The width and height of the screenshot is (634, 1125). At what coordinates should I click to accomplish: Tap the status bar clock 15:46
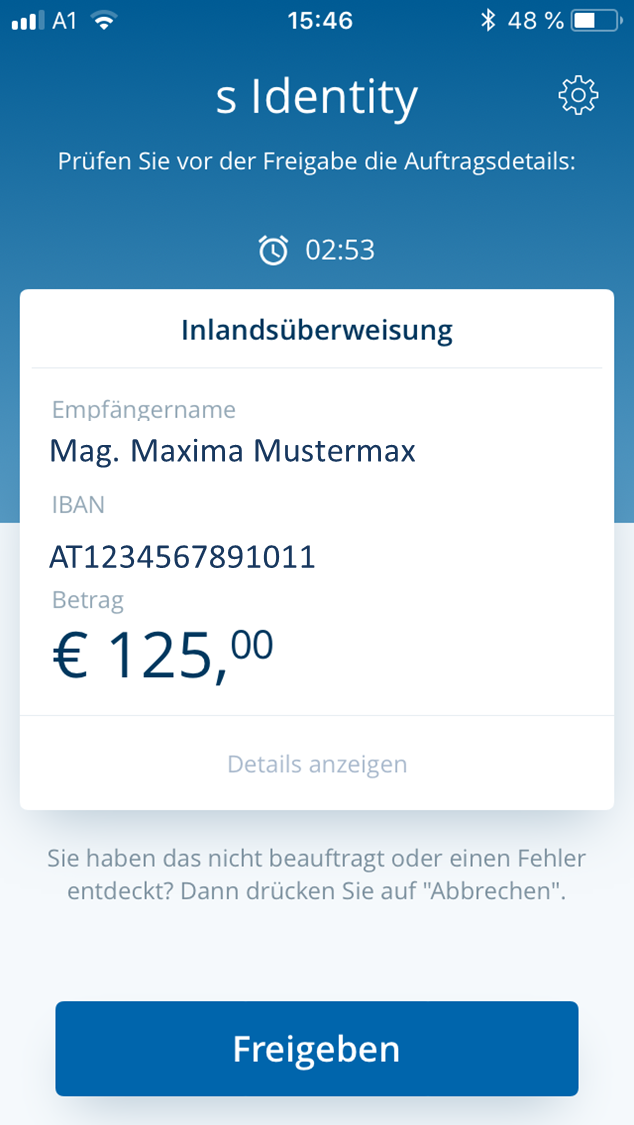319,20
